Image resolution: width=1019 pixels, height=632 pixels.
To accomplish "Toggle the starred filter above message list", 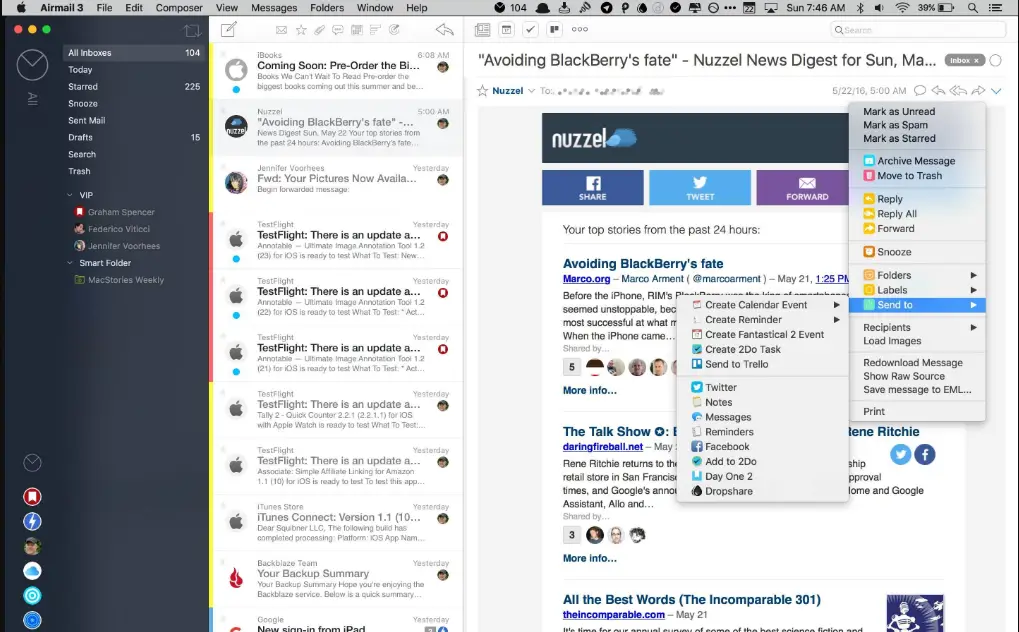I will click(301, 30).
